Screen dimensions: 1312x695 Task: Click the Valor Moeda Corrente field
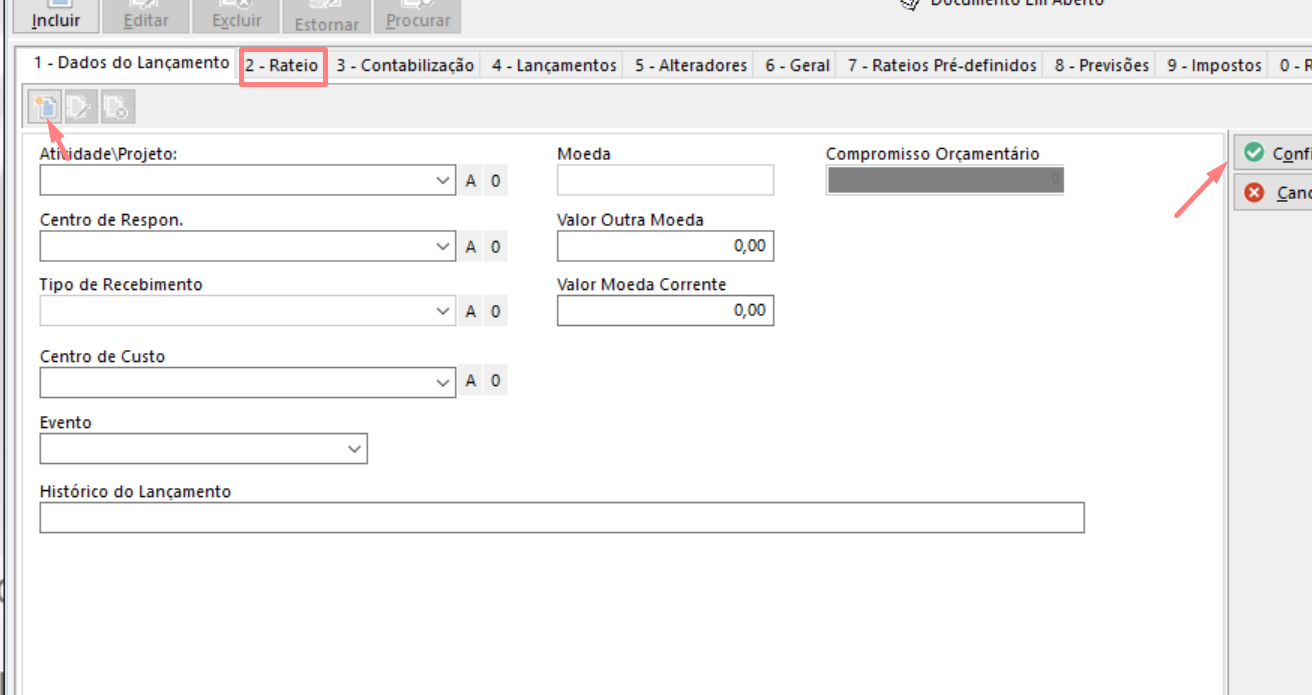(665, 311)
